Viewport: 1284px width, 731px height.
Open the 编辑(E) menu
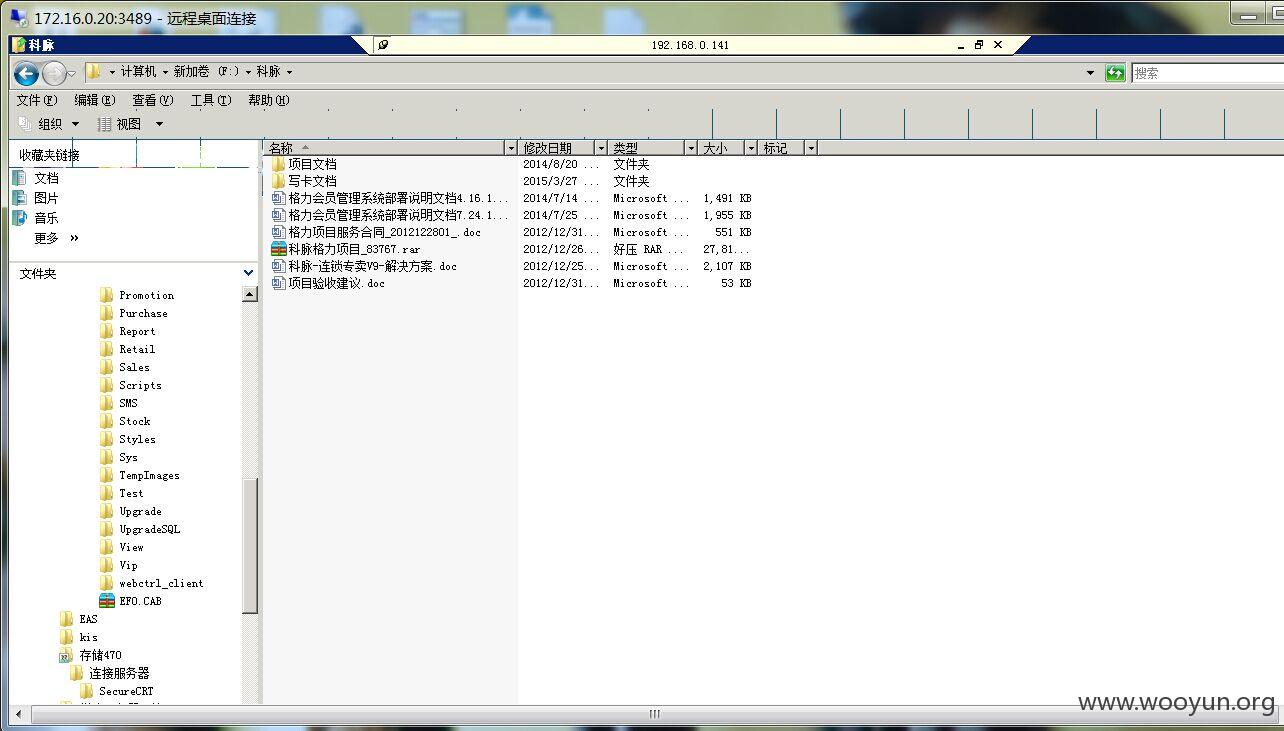pyautogui.click(x=95, y=100)
